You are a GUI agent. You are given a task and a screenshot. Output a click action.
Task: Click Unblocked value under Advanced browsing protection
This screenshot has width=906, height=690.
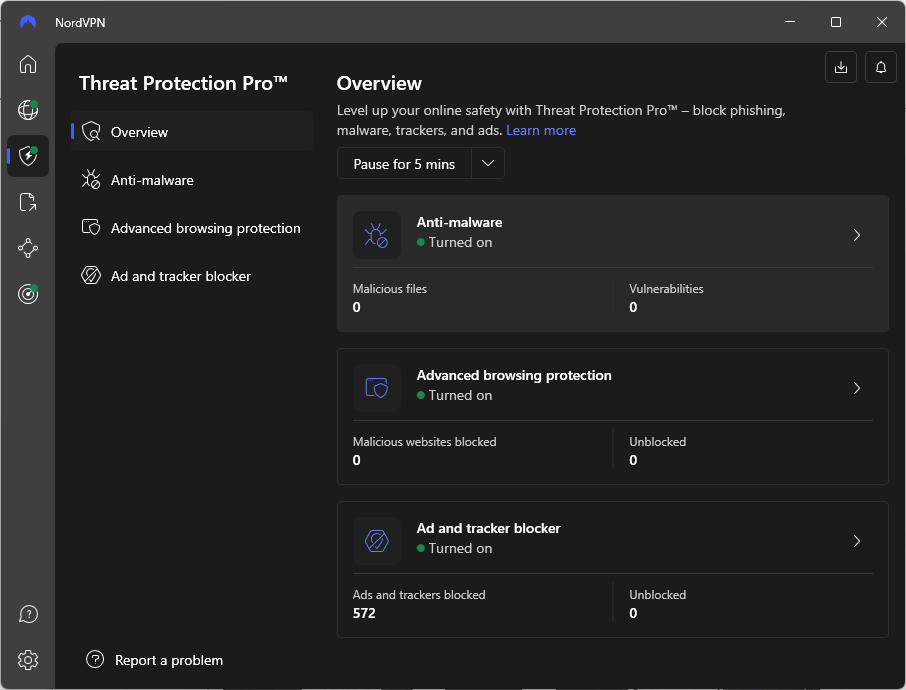(x=633, y=461)
